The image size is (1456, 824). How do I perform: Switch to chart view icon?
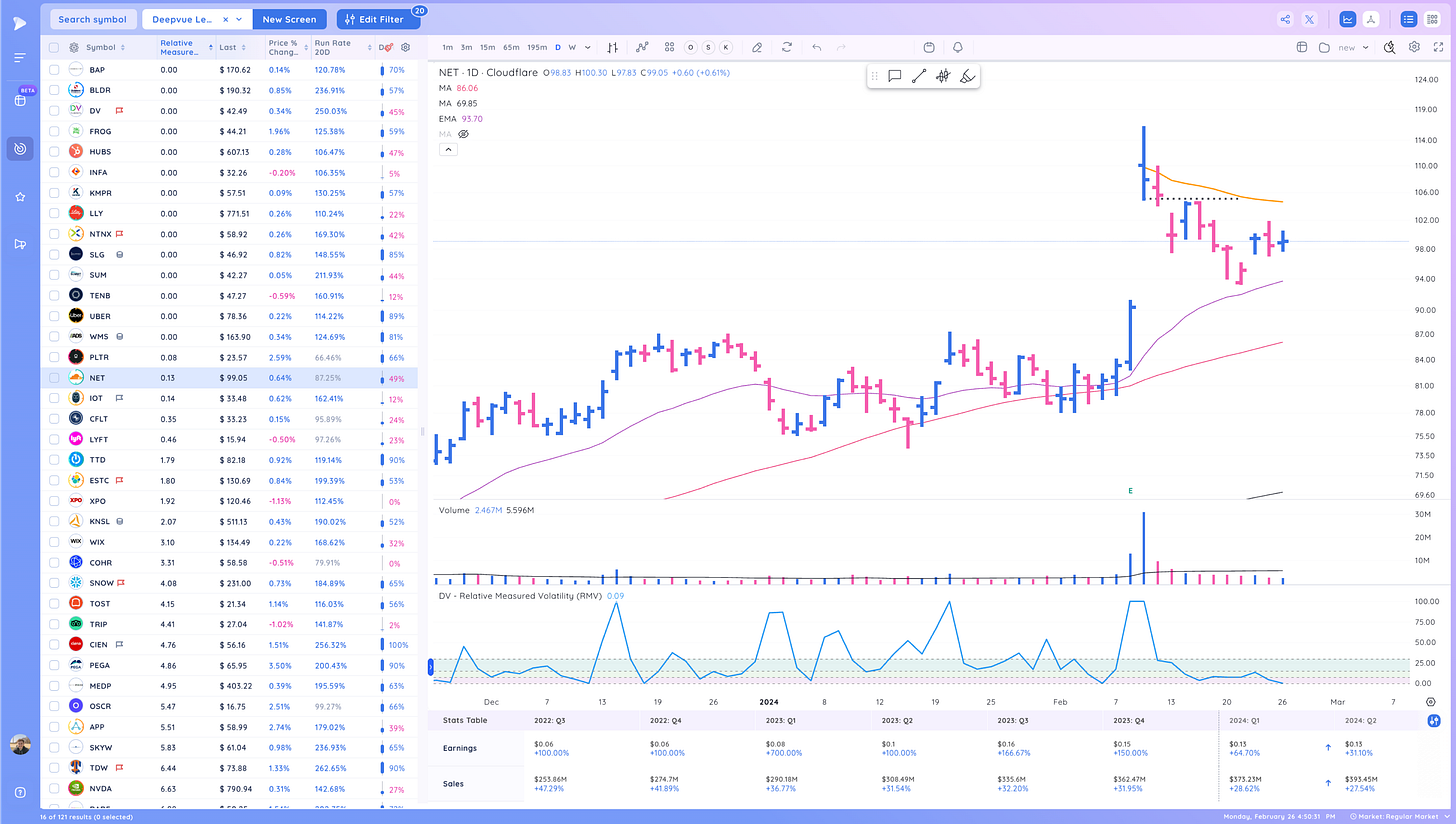pyautogui.click(x=1348, y=19)
